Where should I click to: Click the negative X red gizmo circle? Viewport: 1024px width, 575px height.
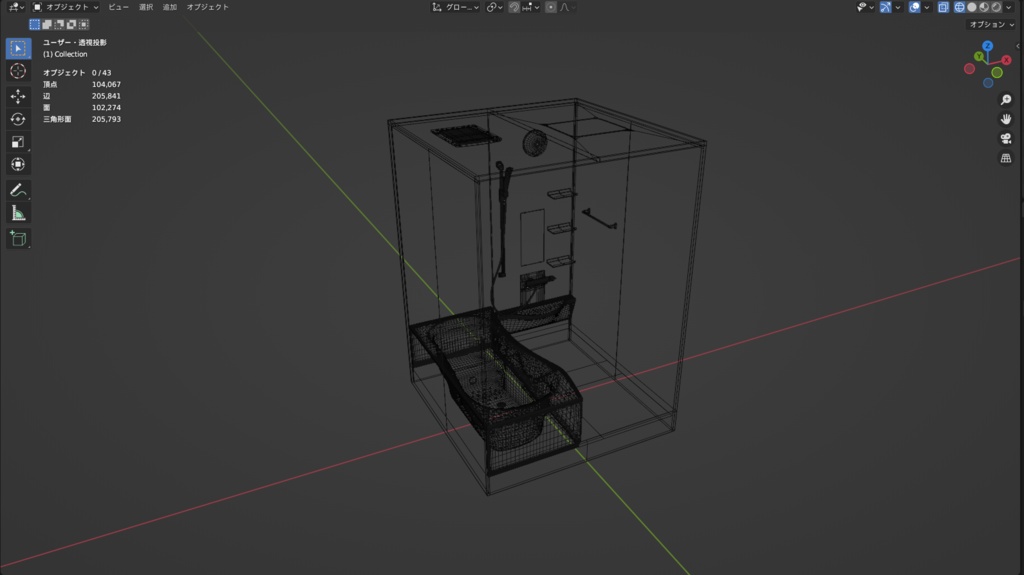969,69
